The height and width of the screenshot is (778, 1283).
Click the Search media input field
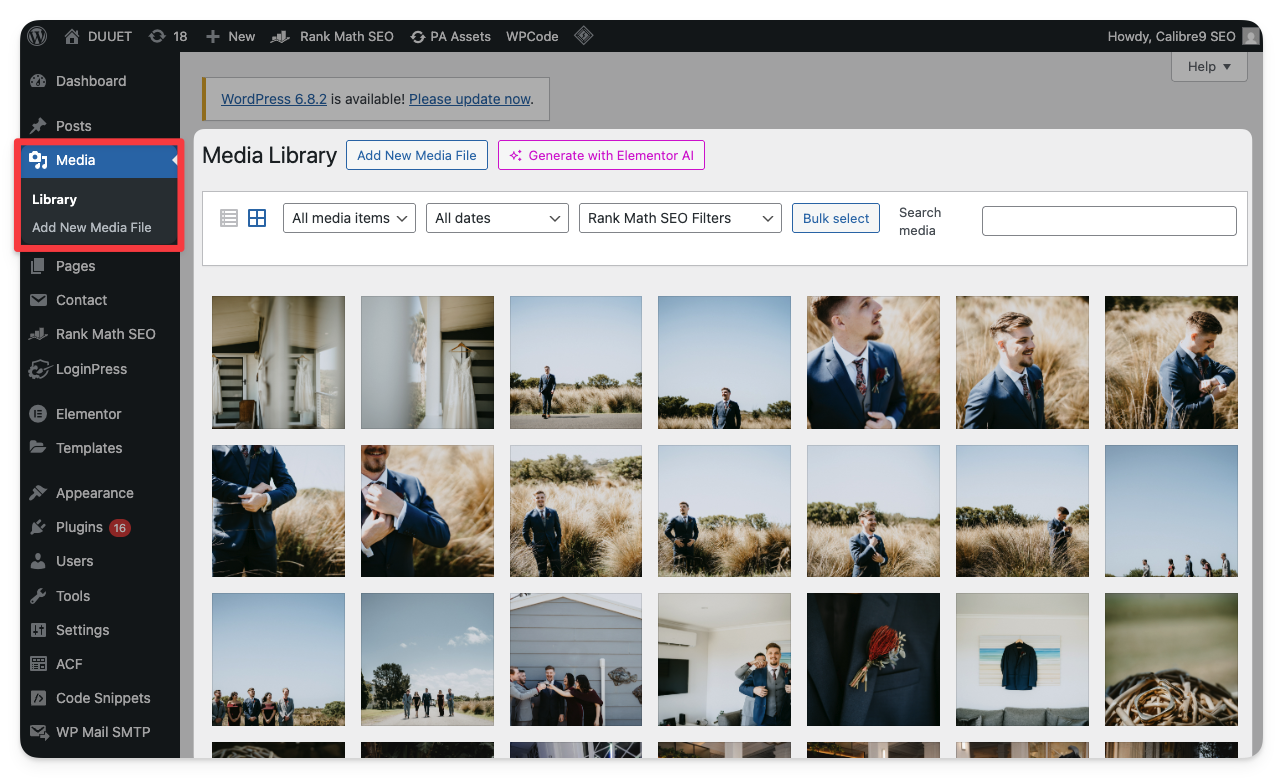point(1109,221)
